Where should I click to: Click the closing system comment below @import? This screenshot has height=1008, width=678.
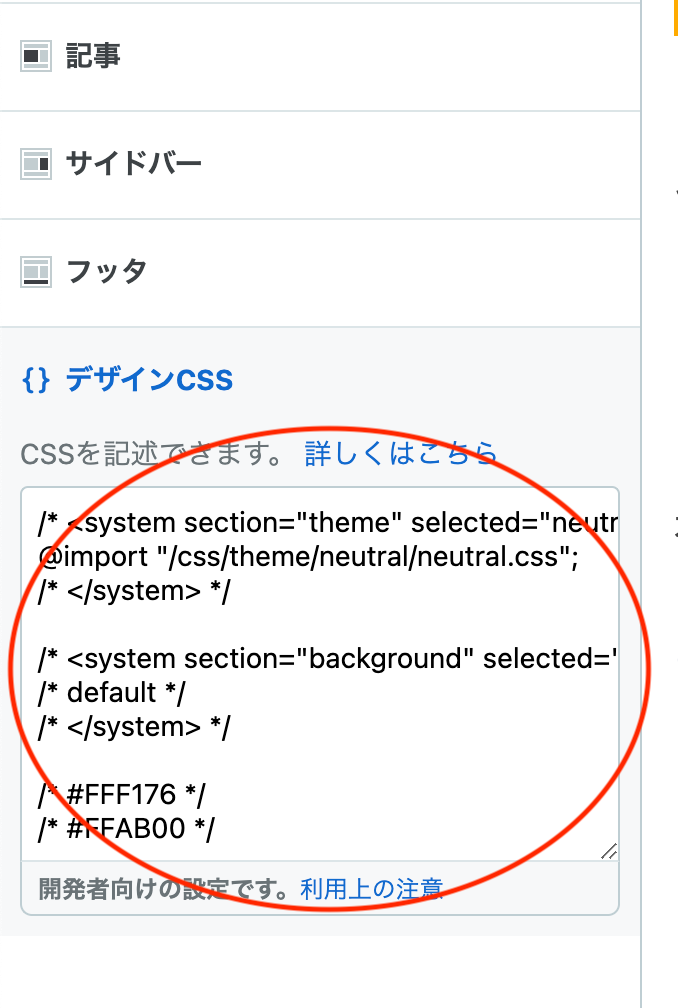134,591
